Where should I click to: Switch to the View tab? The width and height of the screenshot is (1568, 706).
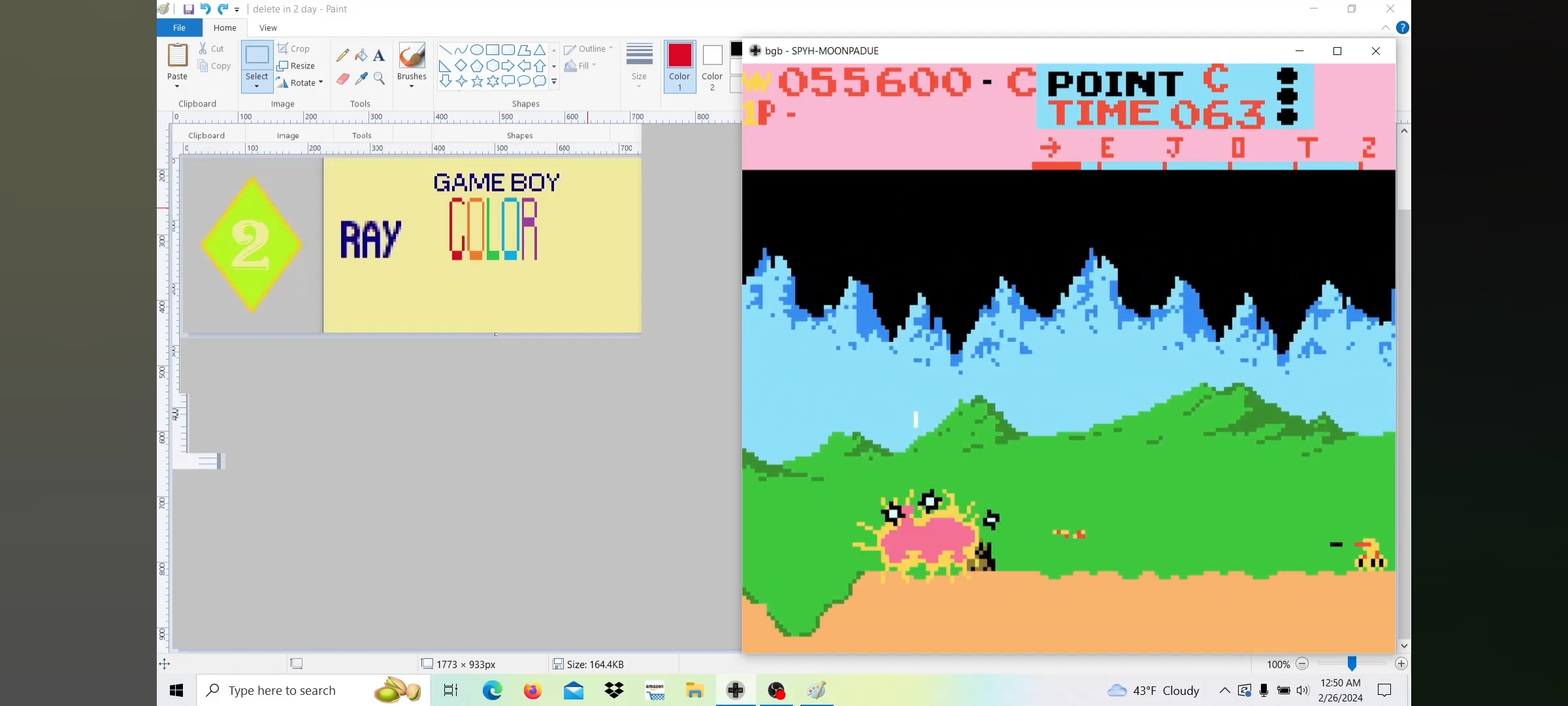pos(268,27)
